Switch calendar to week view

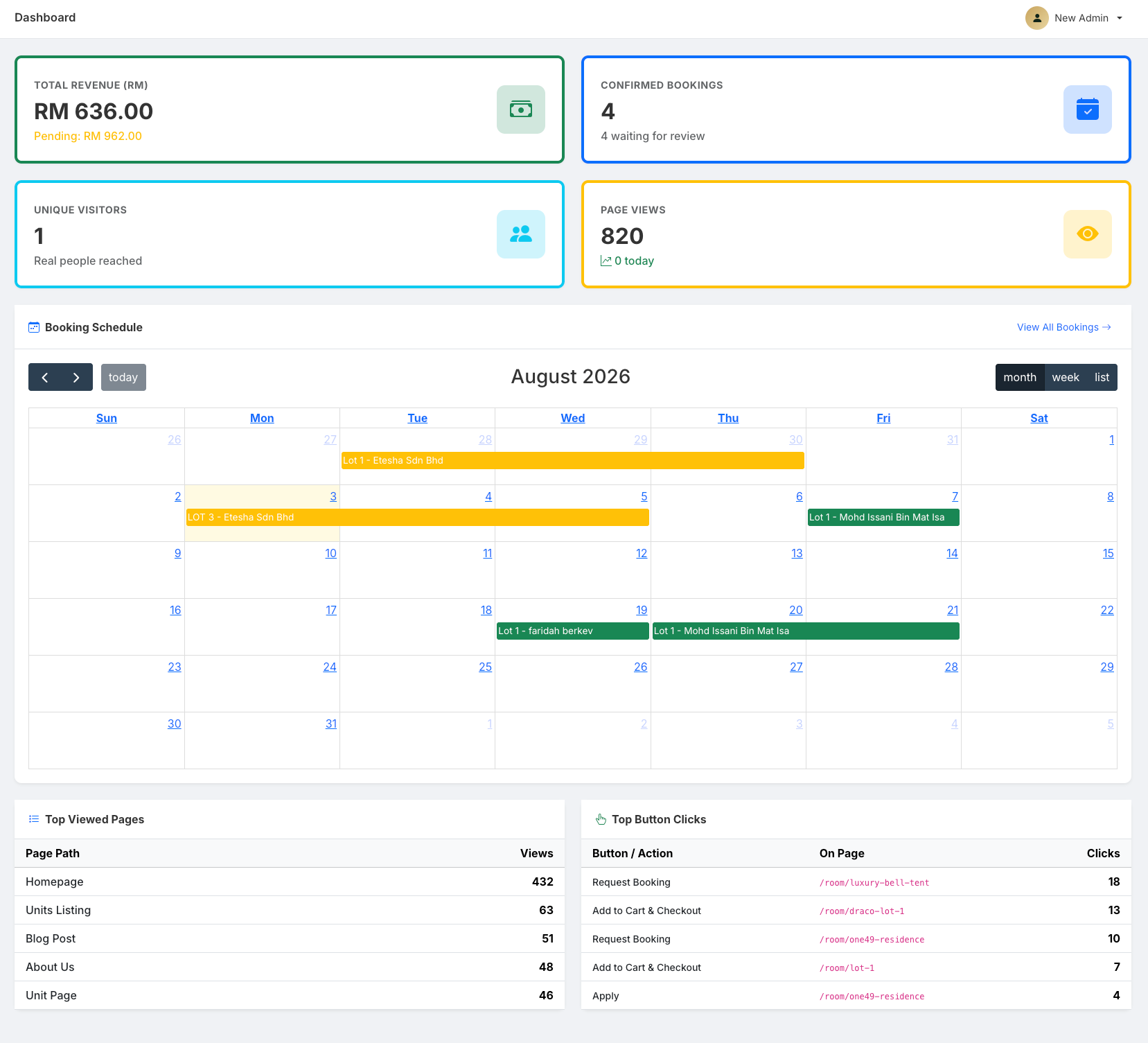1066,377
